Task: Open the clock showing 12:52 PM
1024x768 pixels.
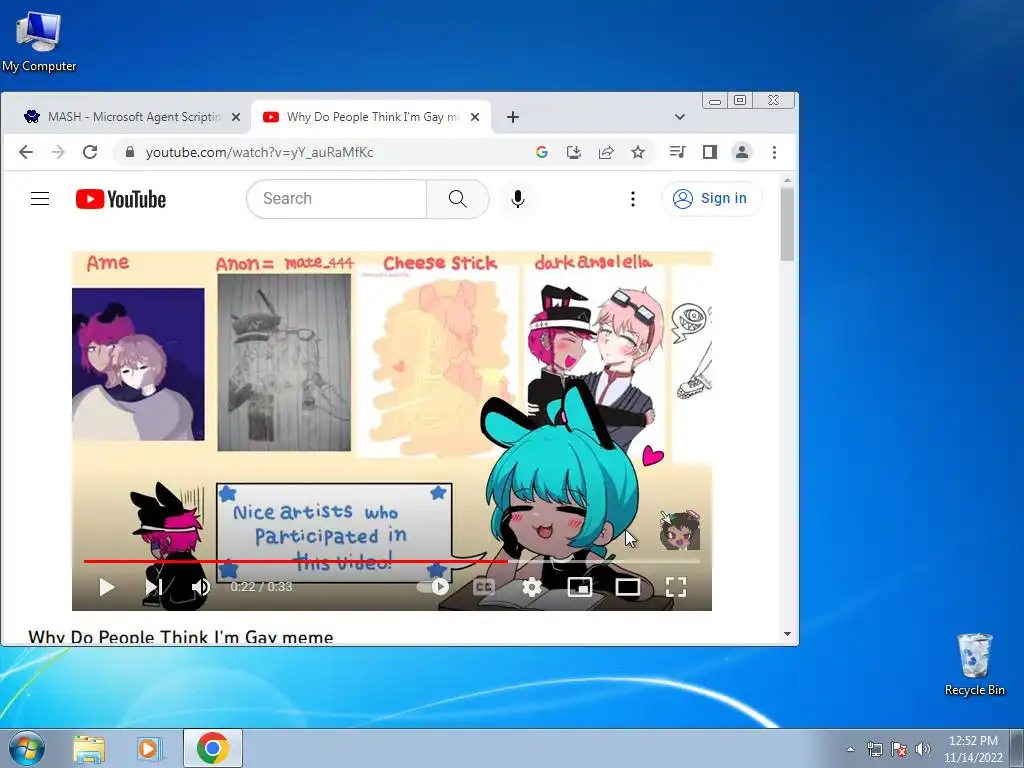Action: (x=973, y=749)
